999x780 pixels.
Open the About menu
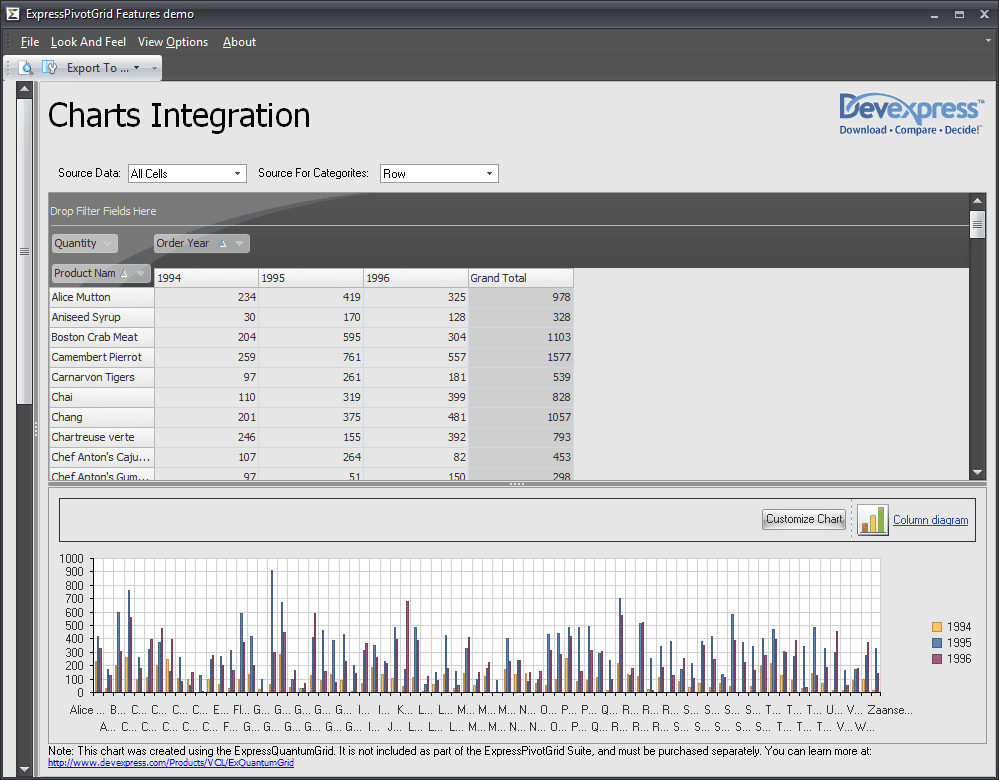coord(239,42)
